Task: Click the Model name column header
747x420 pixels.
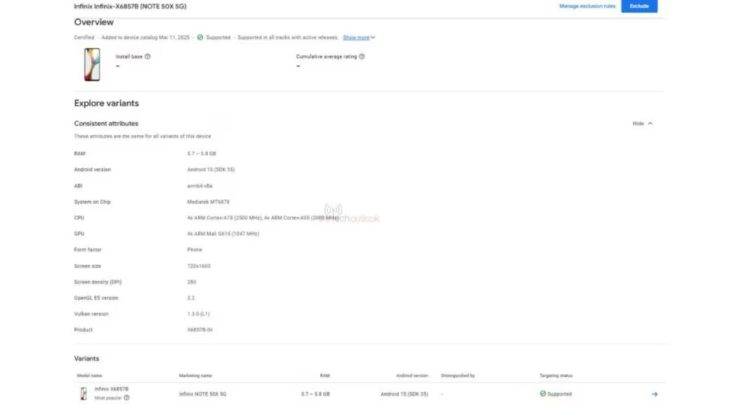Action: (x=89, y=375)
